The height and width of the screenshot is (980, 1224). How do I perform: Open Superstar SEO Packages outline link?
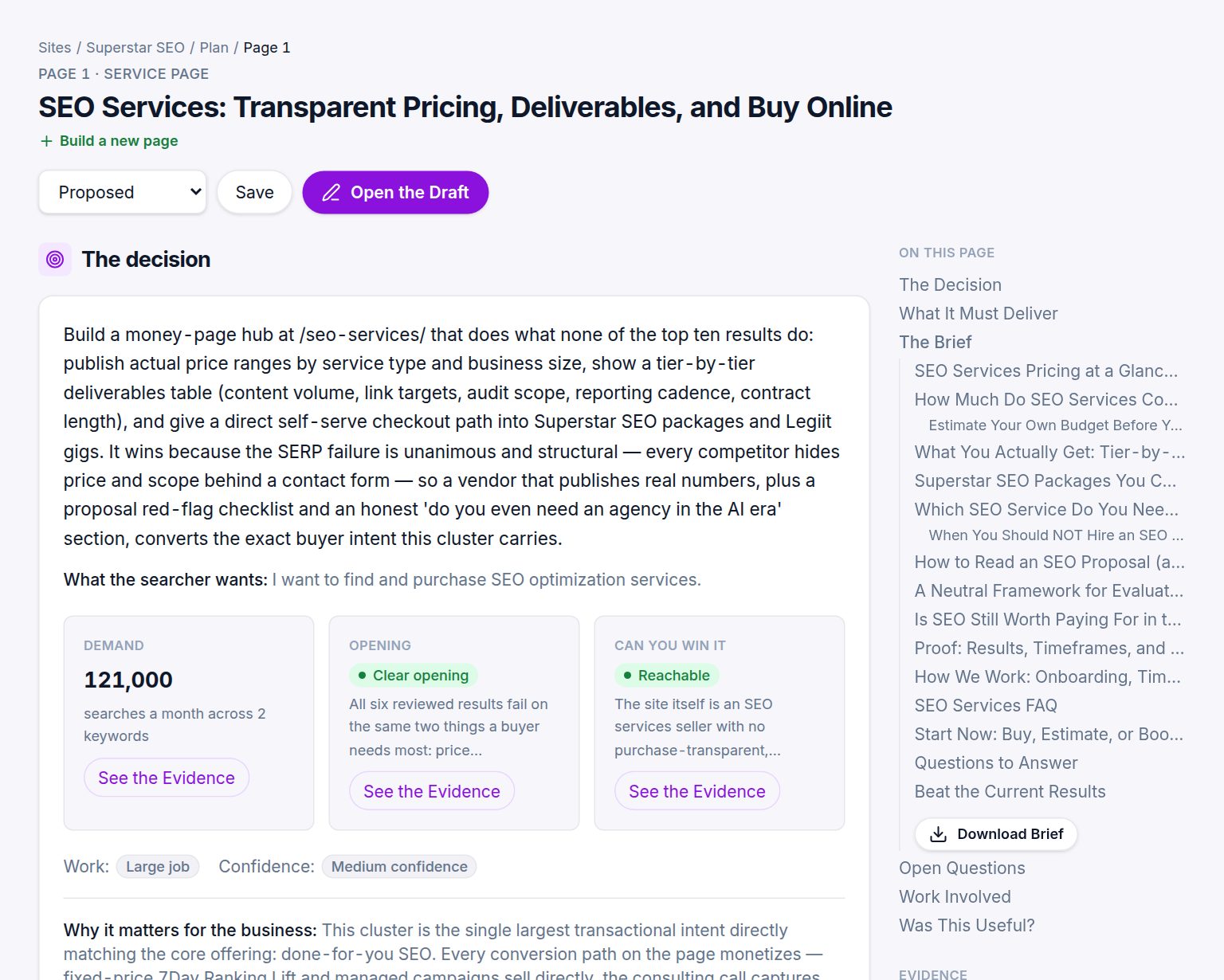coord(1045,481)
